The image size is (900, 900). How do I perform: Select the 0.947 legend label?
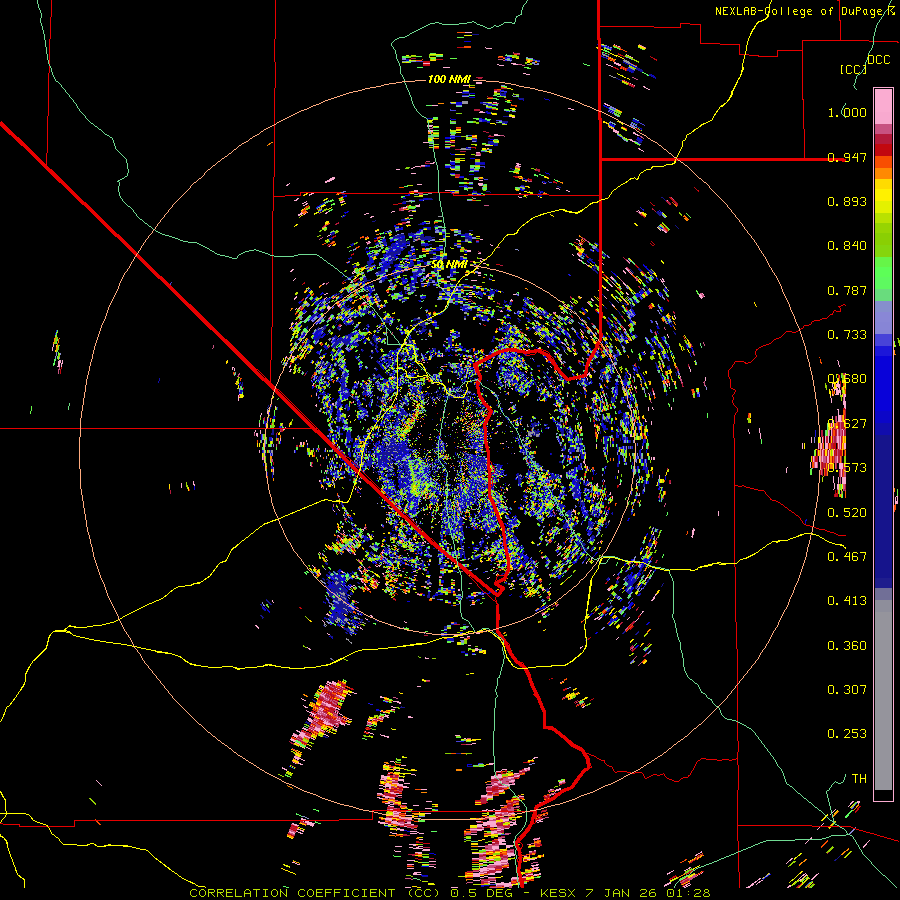(847, 157)
